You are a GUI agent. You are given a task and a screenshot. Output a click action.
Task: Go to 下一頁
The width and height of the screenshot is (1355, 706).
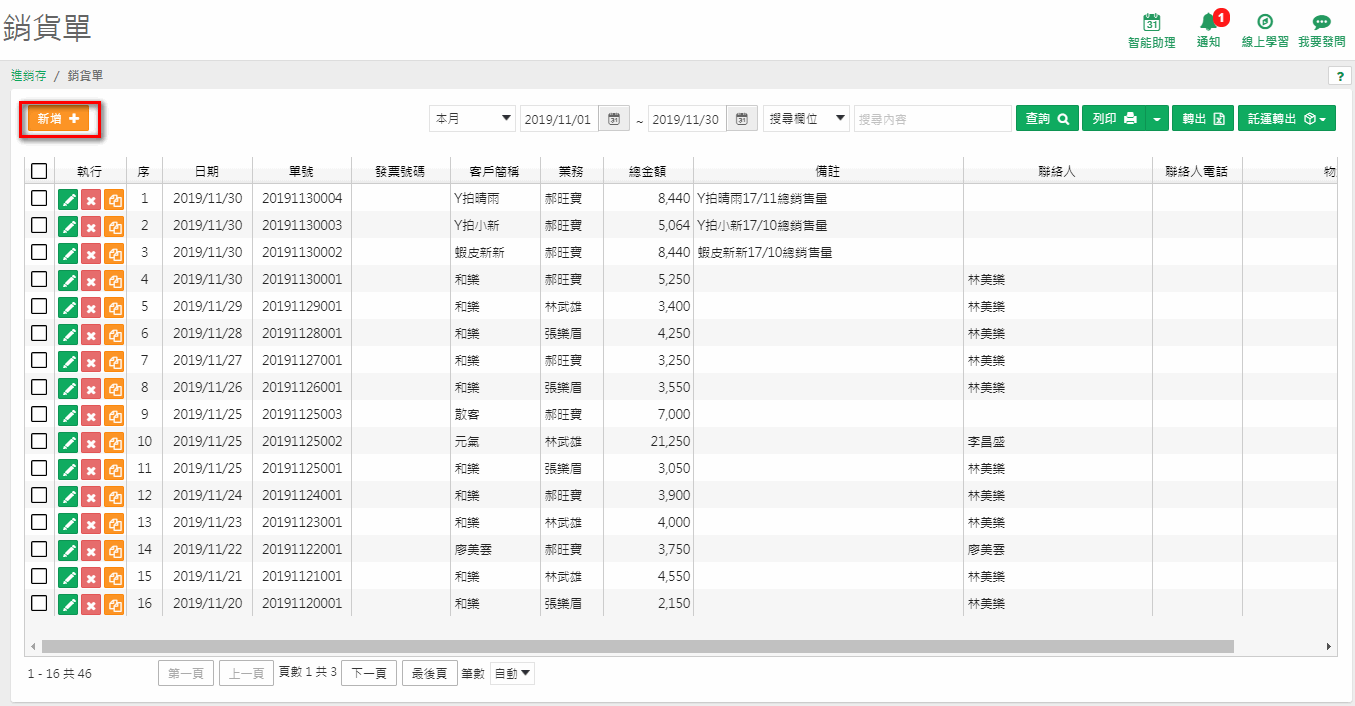pos(369,674)
